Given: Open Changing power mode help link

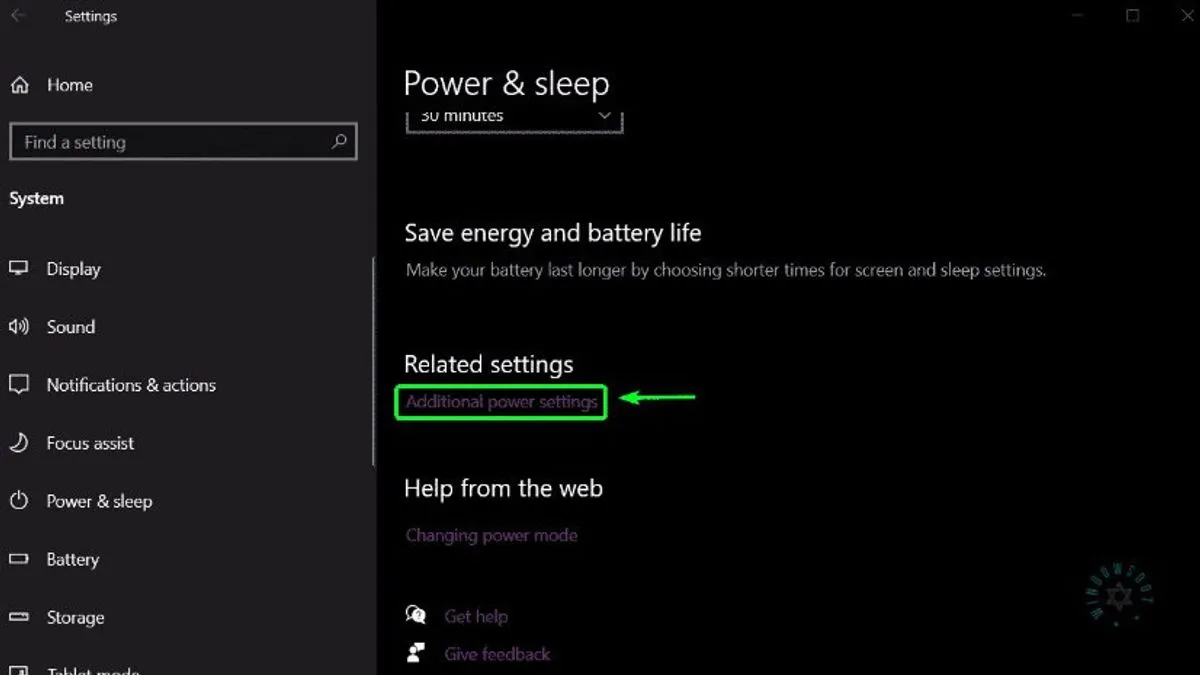Looking at the screenshot, I should (x=491, y=535).
